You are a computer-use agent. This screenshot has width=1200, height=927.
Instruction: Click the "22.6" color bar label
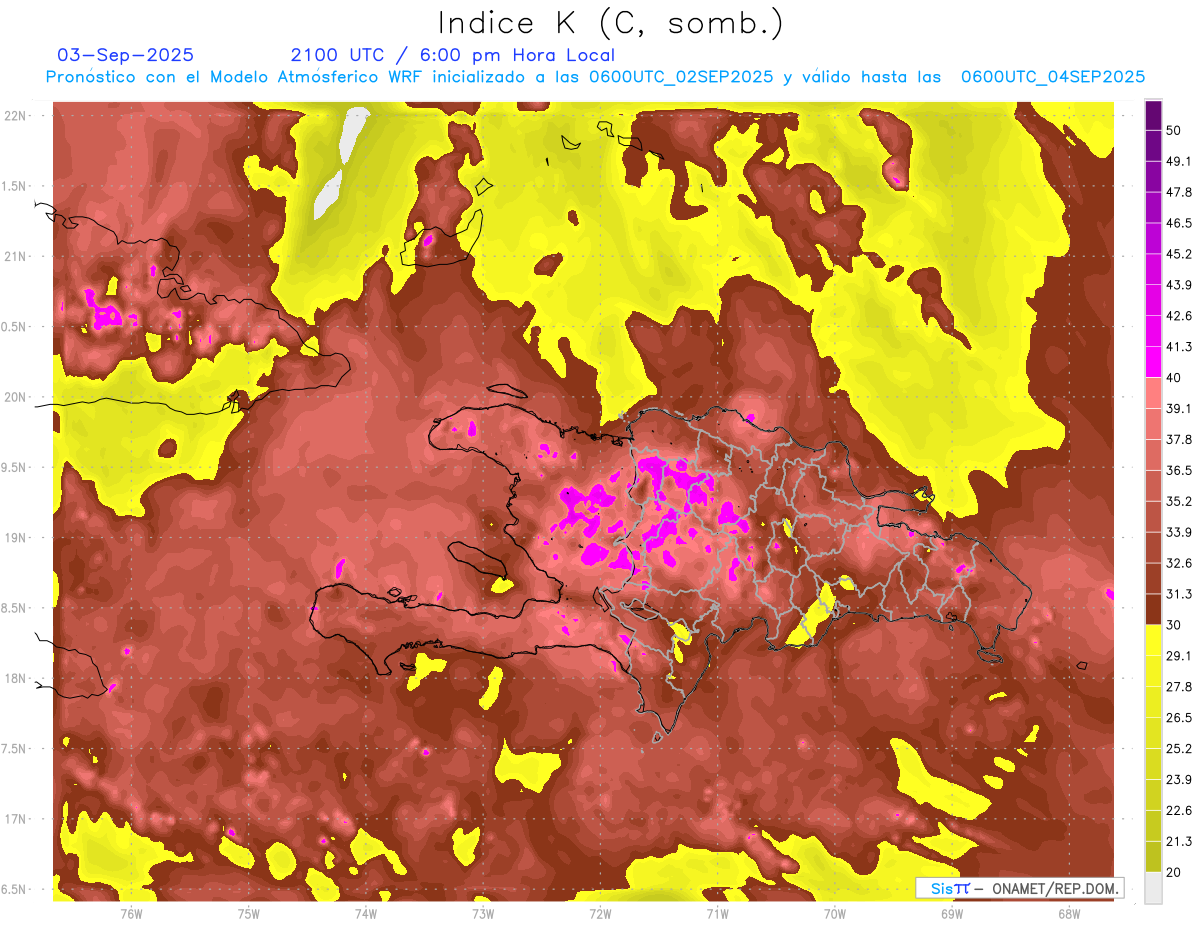1178,810
